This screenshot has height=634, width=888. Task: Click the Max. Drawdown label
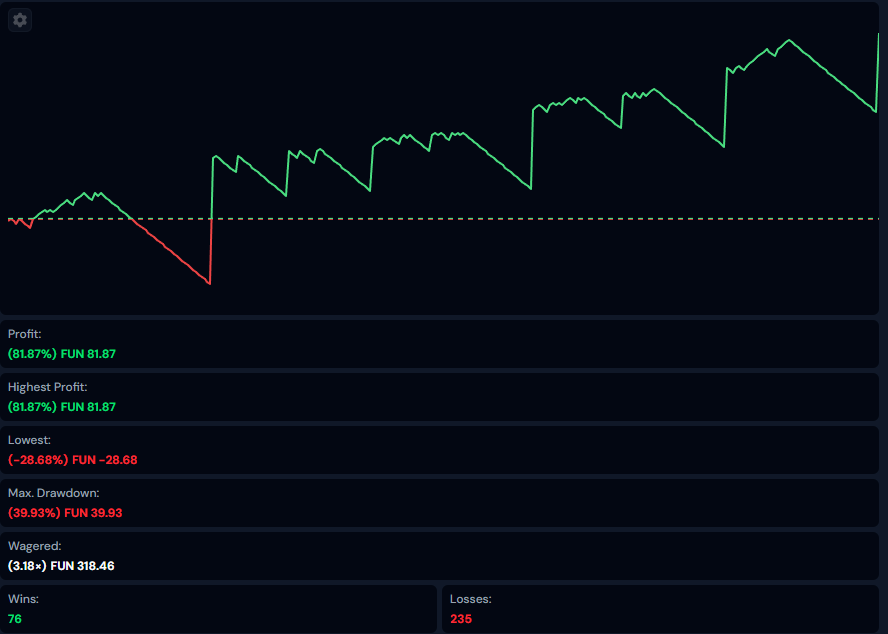(54, 493)
